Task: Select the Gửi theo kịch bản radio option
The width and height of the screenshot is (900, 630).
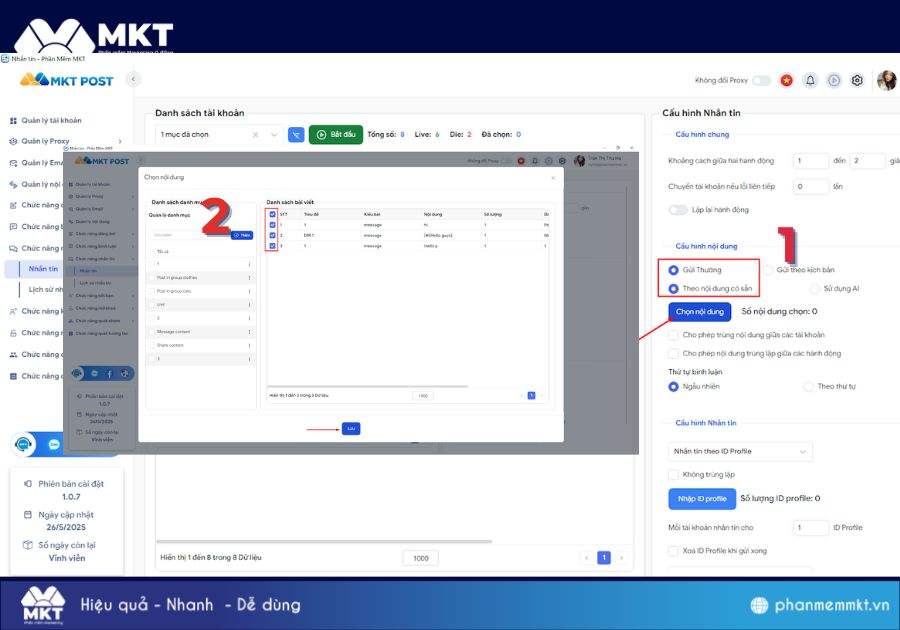Action: (x=769, y=270)
